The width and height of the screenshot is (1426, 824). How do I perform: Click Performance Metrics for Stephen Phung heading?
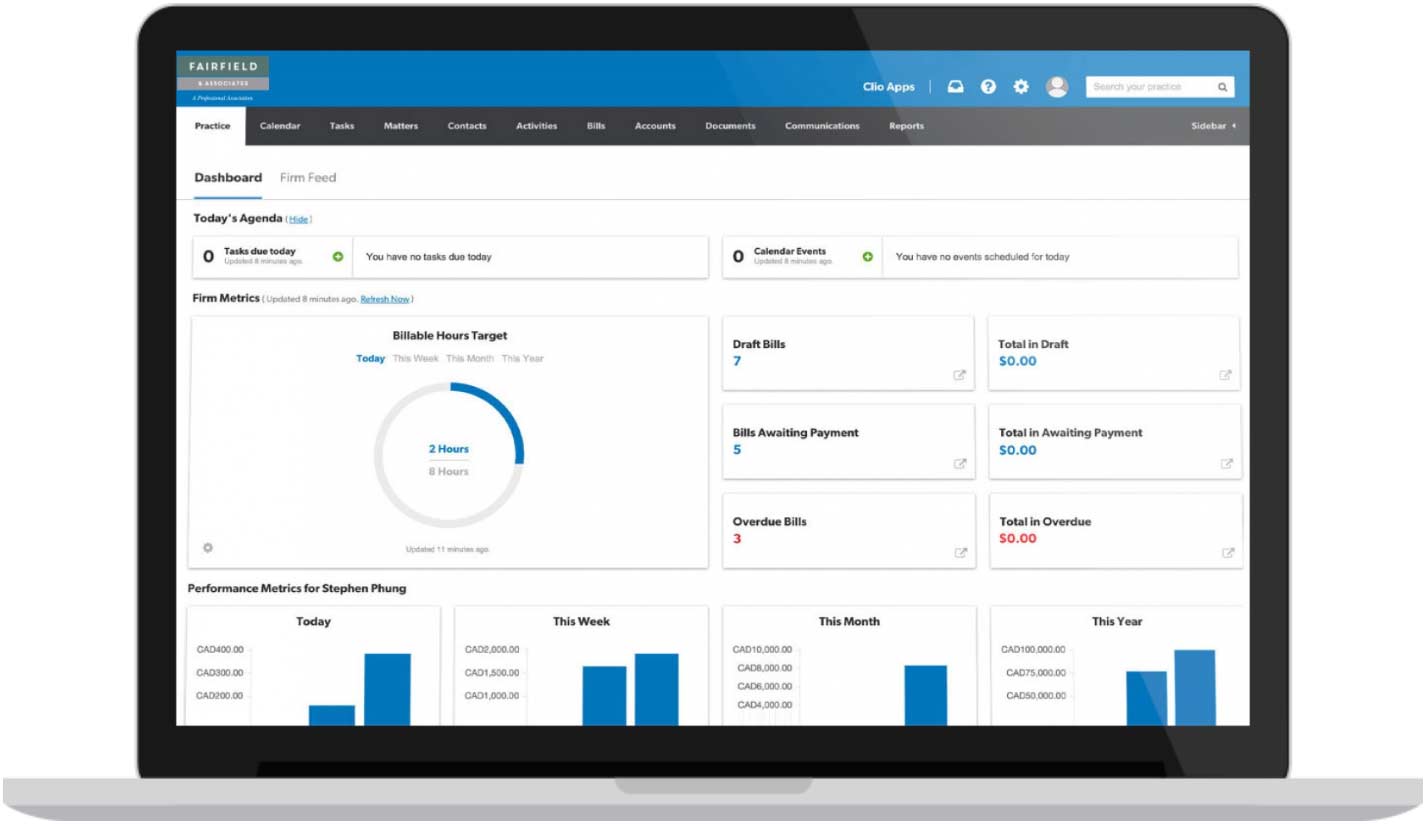pos(298,589)
